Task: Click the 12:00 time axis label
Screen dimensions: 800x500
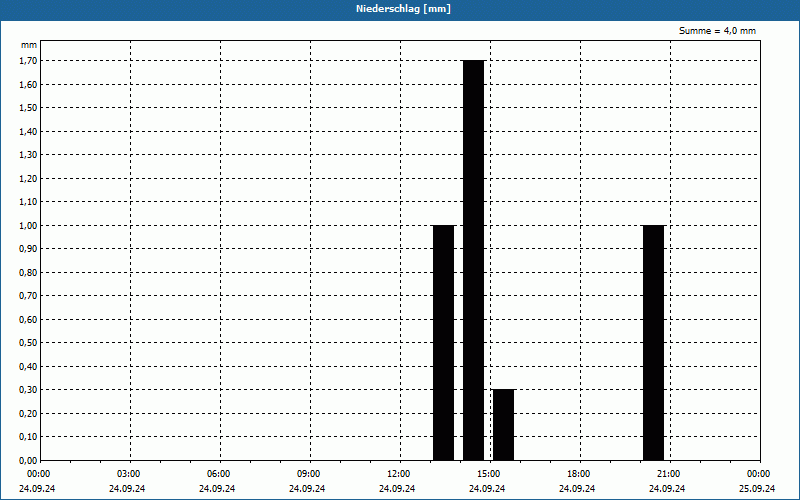Action: [x=397, y=474]
